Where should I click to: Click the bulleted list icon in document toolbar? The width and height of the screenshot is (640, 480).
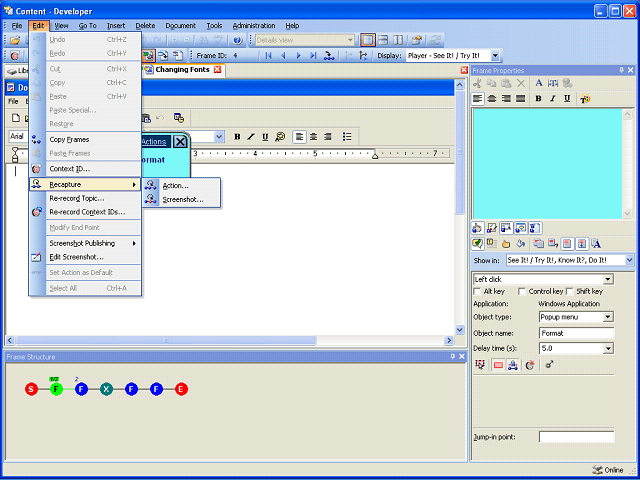tap(347, 137)
